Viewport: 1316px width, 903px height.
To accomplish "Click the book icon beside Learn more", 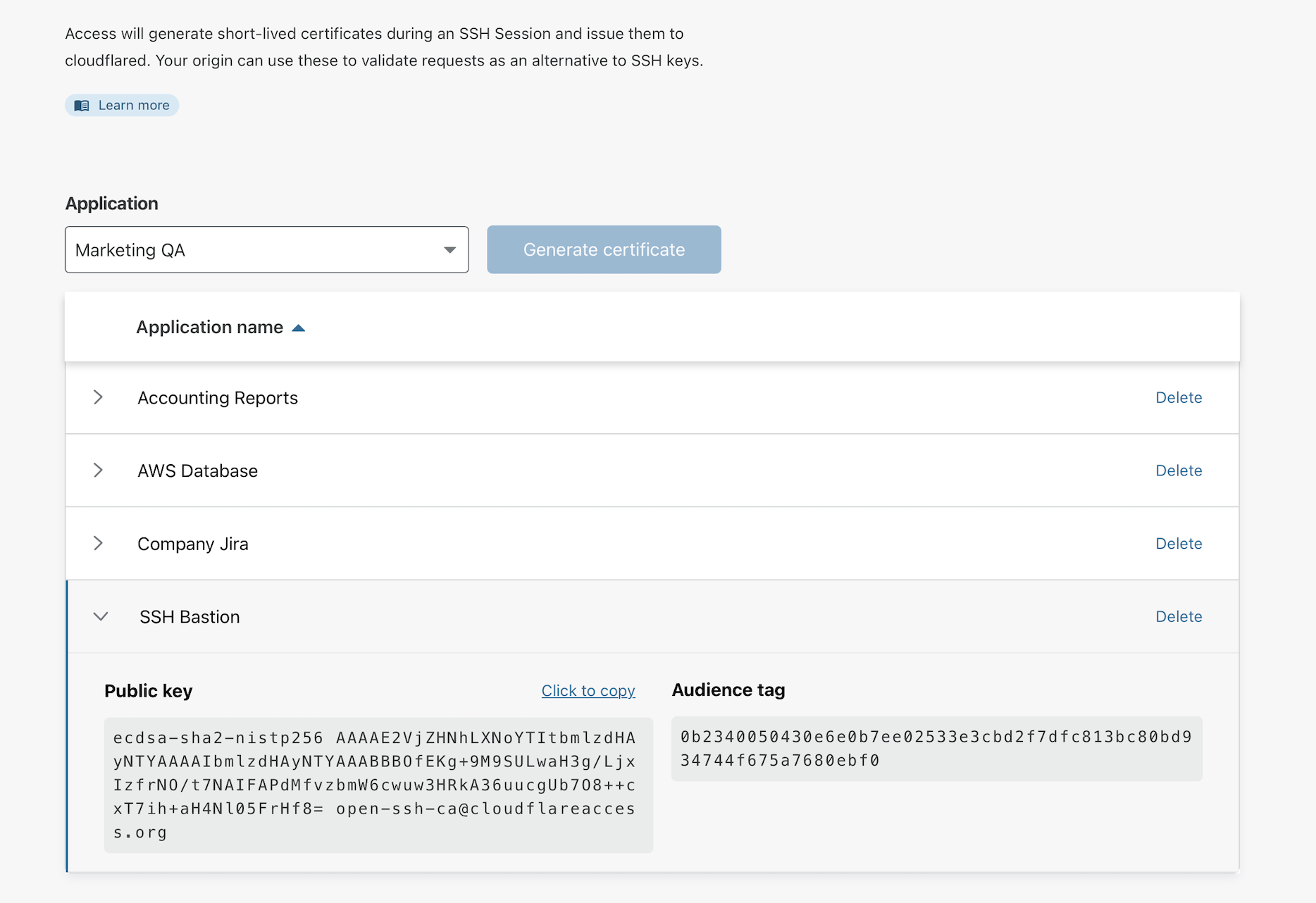I will click(x=82, y=106).
